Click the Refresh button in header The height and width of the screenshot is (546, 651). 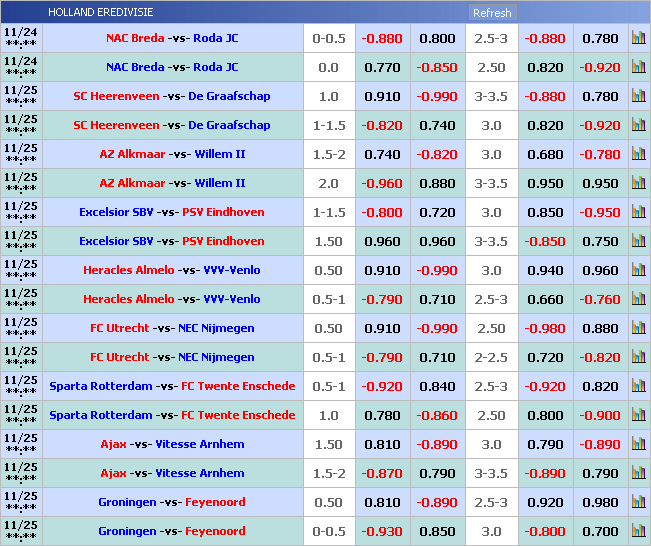[491, 13]
